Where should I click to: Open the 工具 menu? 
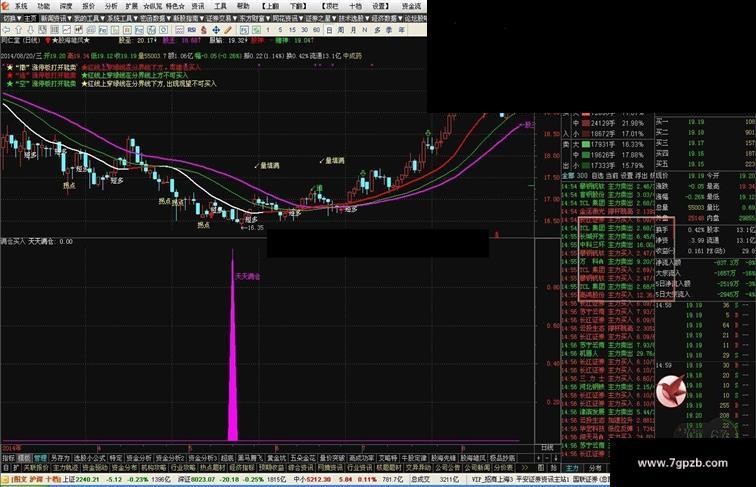click(220, 6)
